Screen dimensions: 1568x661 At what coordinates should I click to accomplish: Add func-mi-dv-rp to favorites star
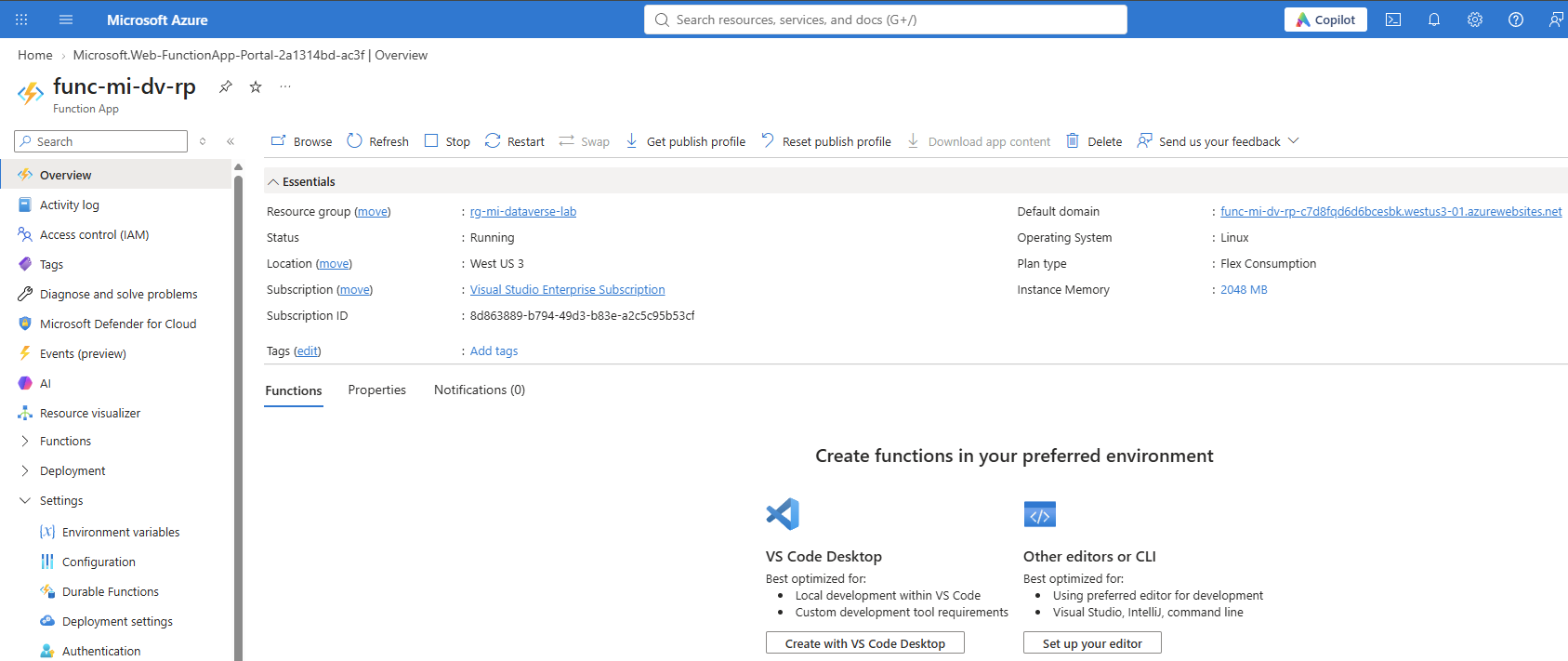coord(256,86)
